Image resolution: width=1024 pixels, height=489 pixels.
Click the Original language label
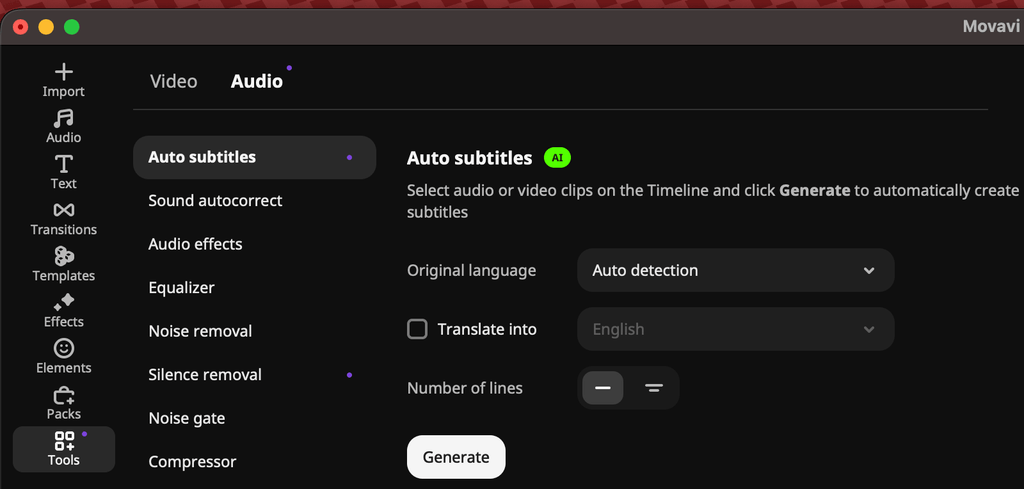(x=472, y=270)
